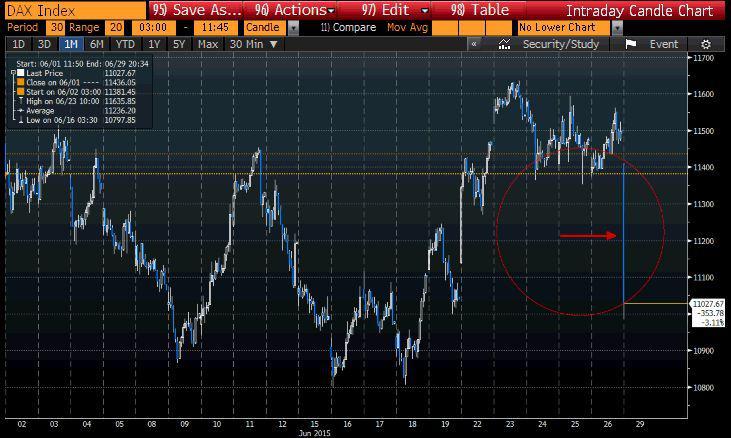Click orange swatch for Start on 06/02
This screenshot has height=438, width=731.
pyautogui.click(x=21, y=92)
